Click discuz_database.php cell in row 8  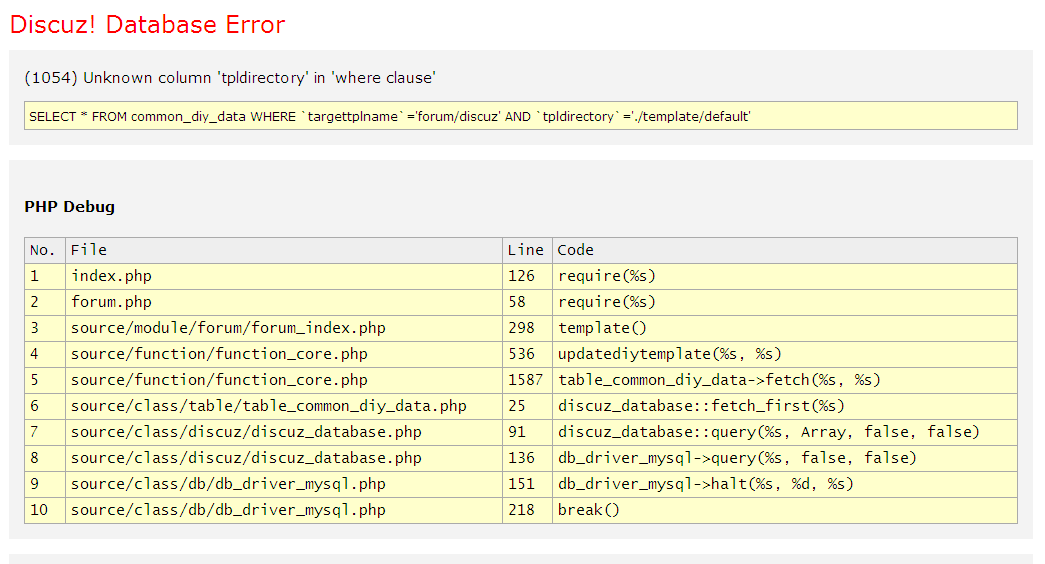284,458
